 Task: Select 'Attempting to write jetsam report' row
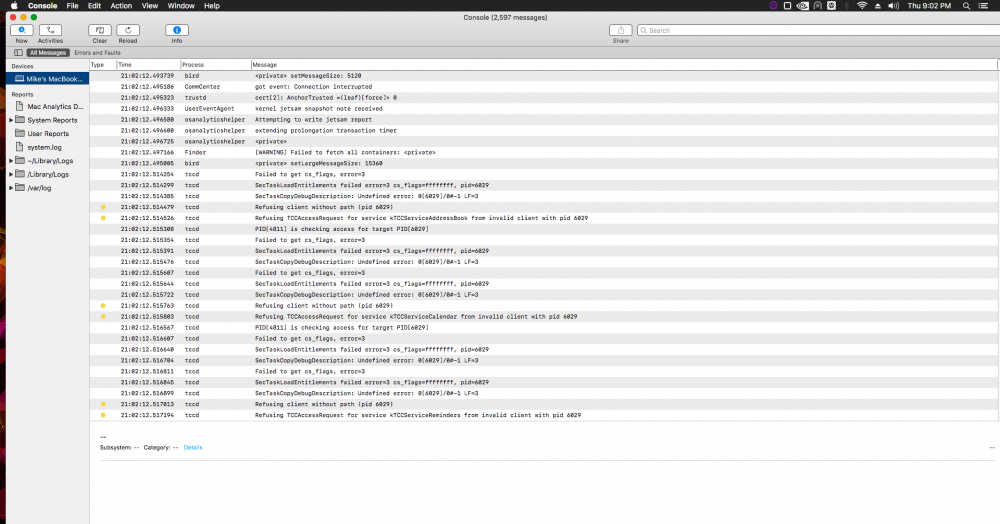544,119
